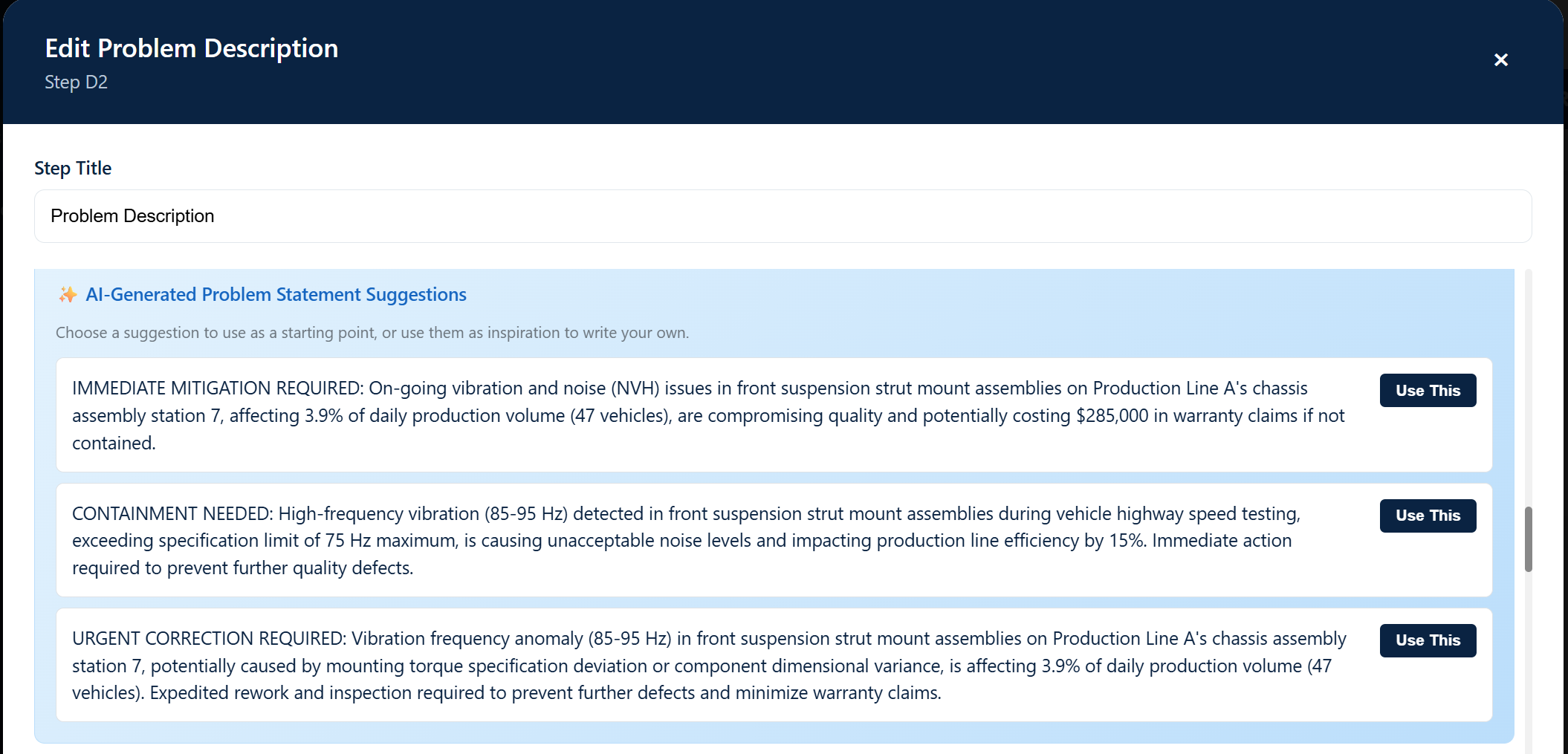The width and height of the screenshot is (1568, 754).
Task: Click the Step D2 subtitle
Action: coord(76,82)
